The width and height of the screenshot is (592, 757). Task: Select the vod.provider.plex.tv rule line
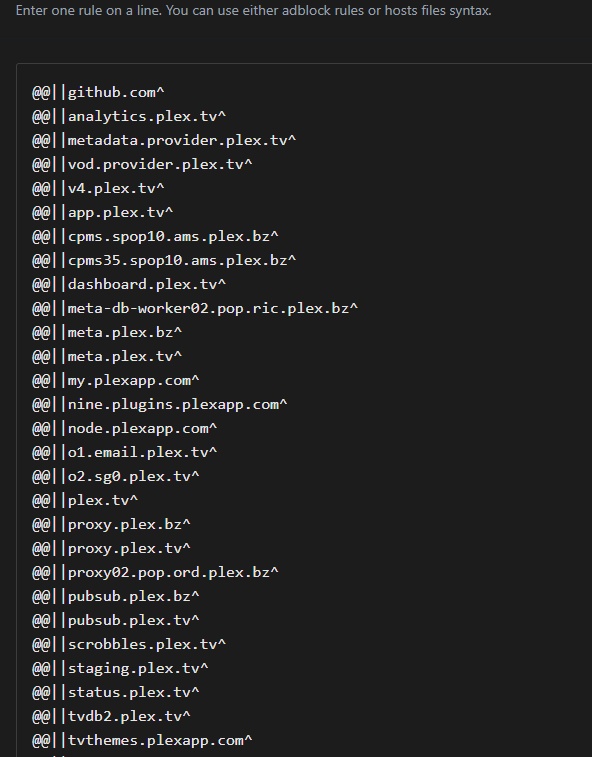pyautogui.click(x=142, y=165)
